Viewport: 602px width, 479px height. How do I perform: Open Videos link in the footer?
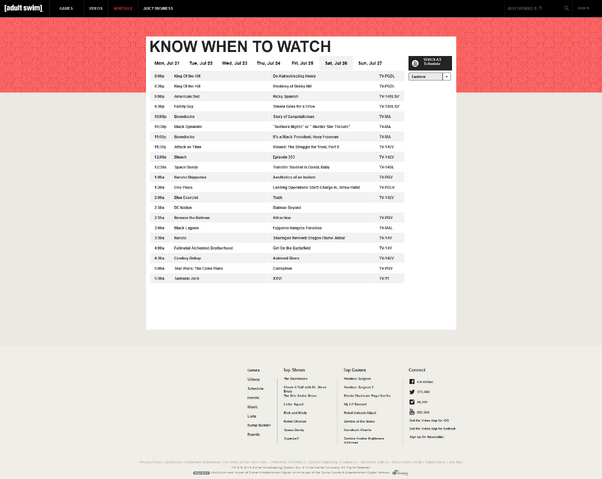[253, 380]
